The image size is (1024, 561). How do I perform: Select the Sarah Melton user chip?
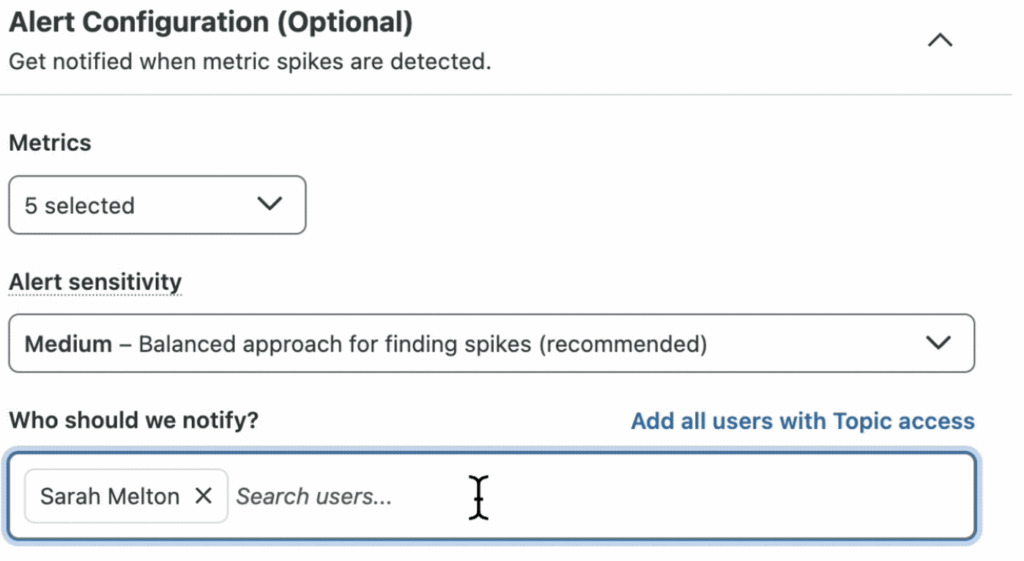pyautogui.click(x=110, y=496)
